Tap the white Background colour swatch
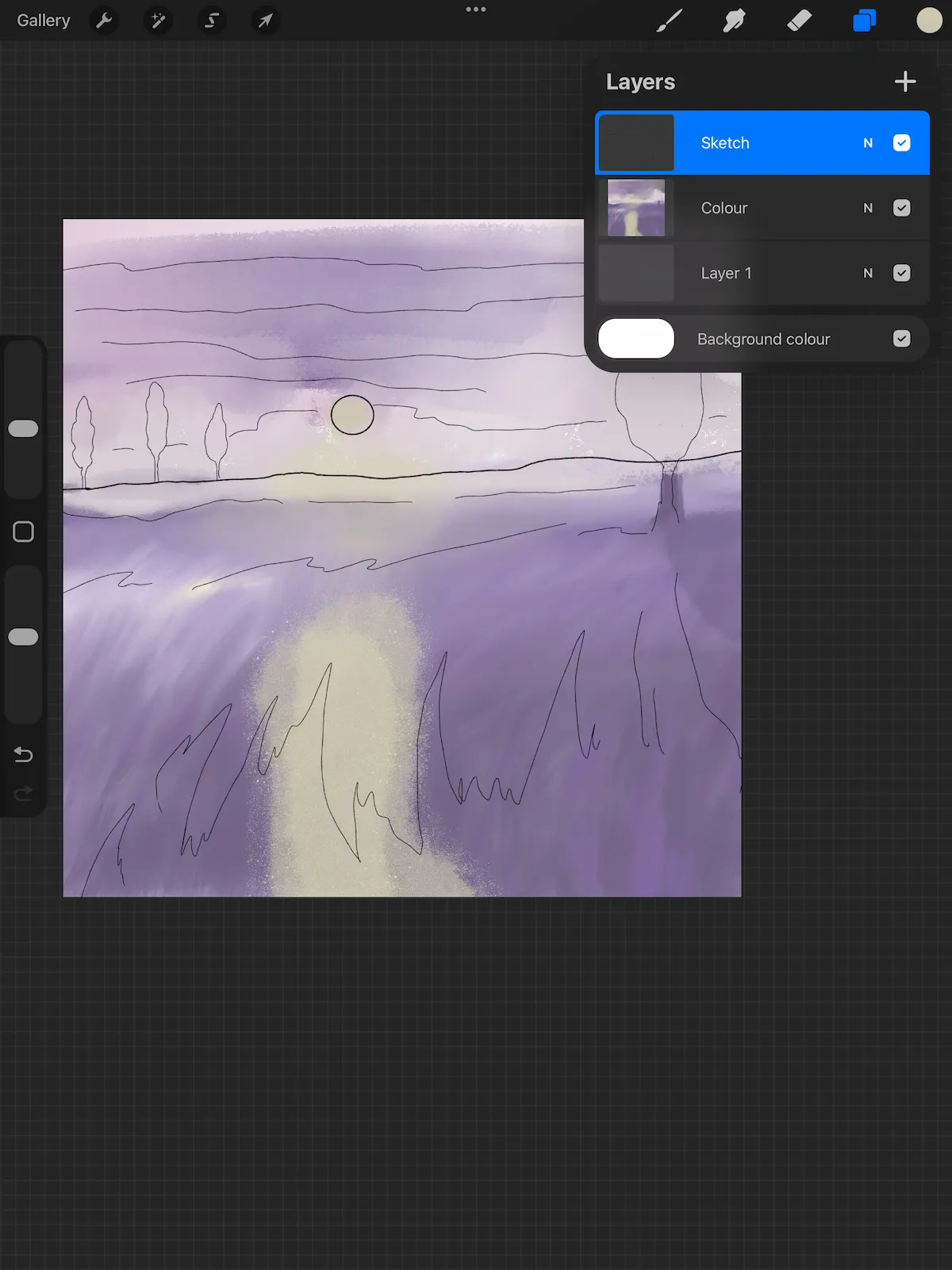The width and height of the screenshot is (952, 1270). 636,339
